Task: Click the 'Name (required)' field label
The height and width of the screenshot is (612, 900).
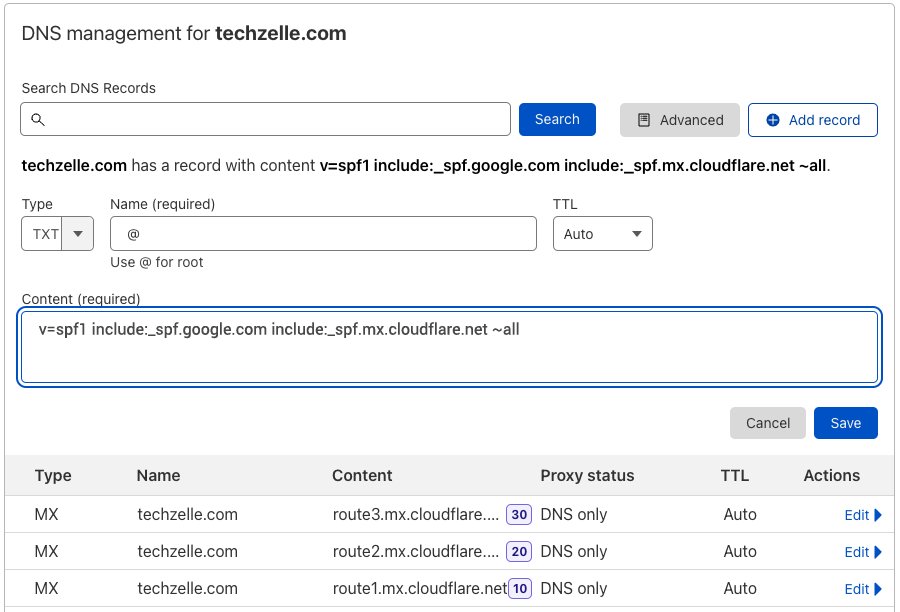Action: pyautogui.click(x=162, y=204)
